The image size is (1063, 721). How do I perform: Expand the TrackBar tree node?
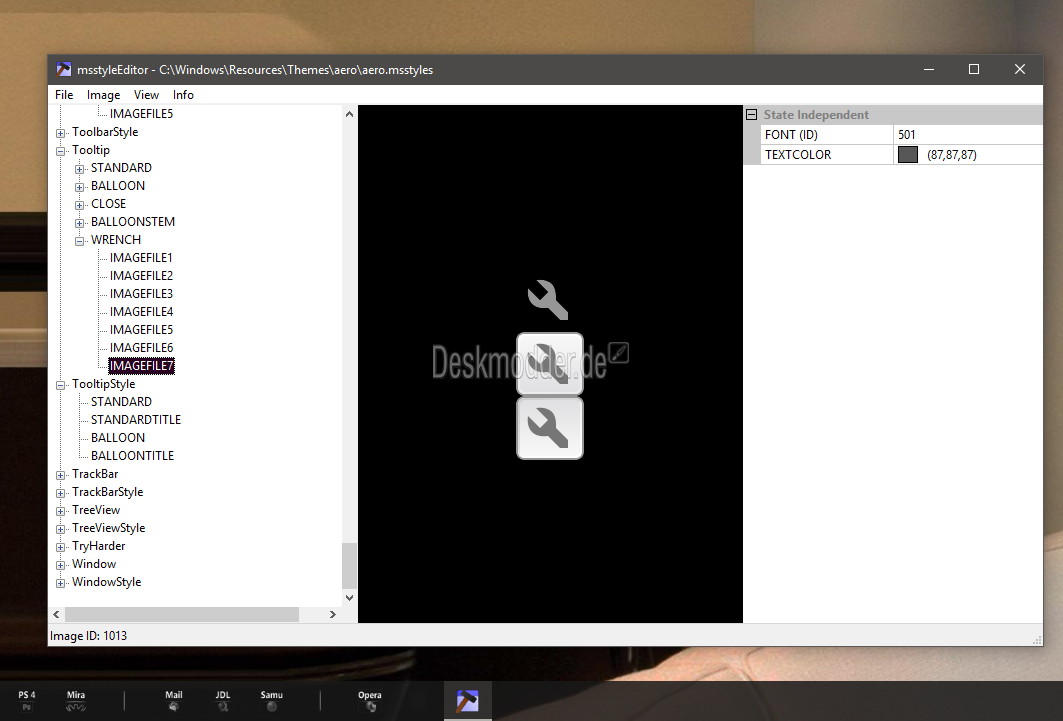61,474
